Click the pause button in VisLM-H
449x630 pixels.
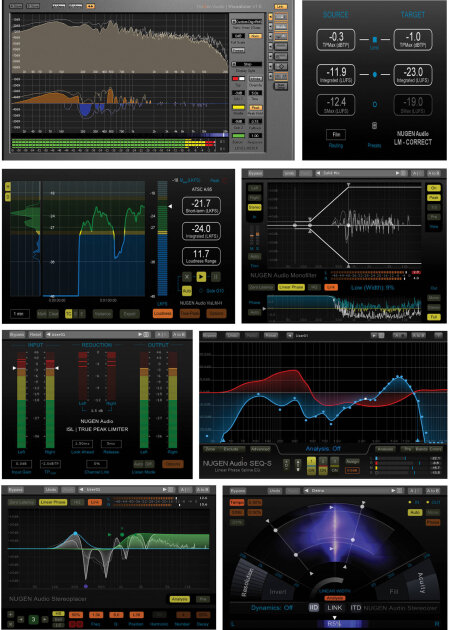(x=216, y=276)
